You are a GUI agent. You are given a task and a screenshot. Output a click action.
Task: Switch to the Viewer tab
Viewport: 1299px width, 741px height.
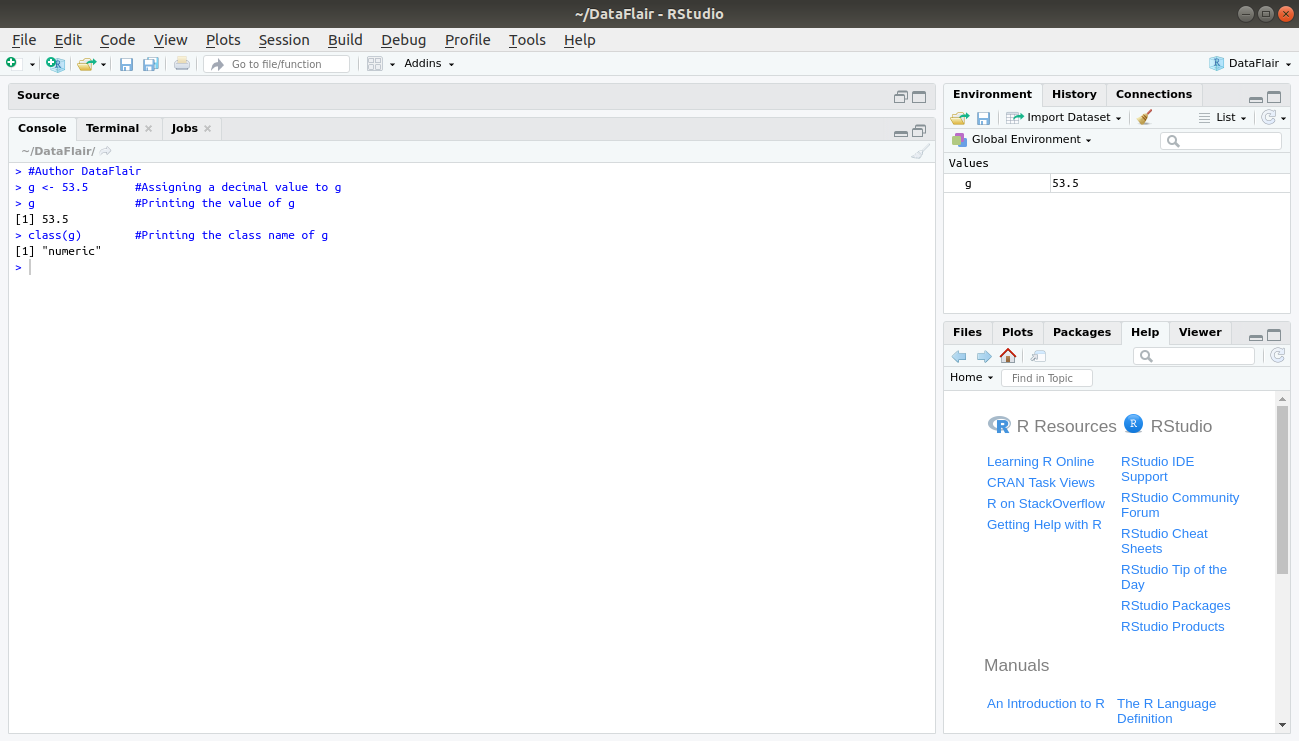tap(1200, 332)
